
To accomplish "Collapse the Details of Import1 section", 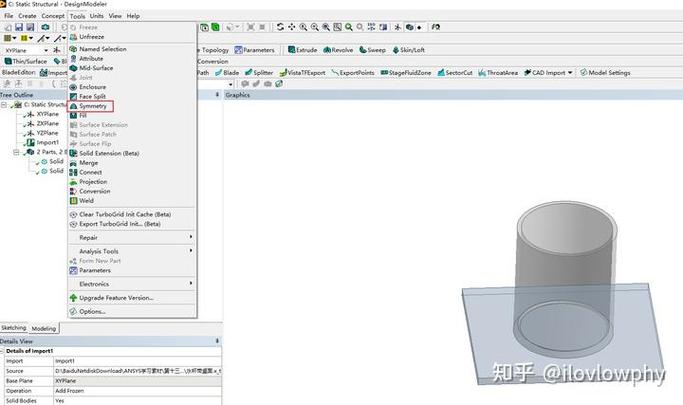I will point(2,351).
